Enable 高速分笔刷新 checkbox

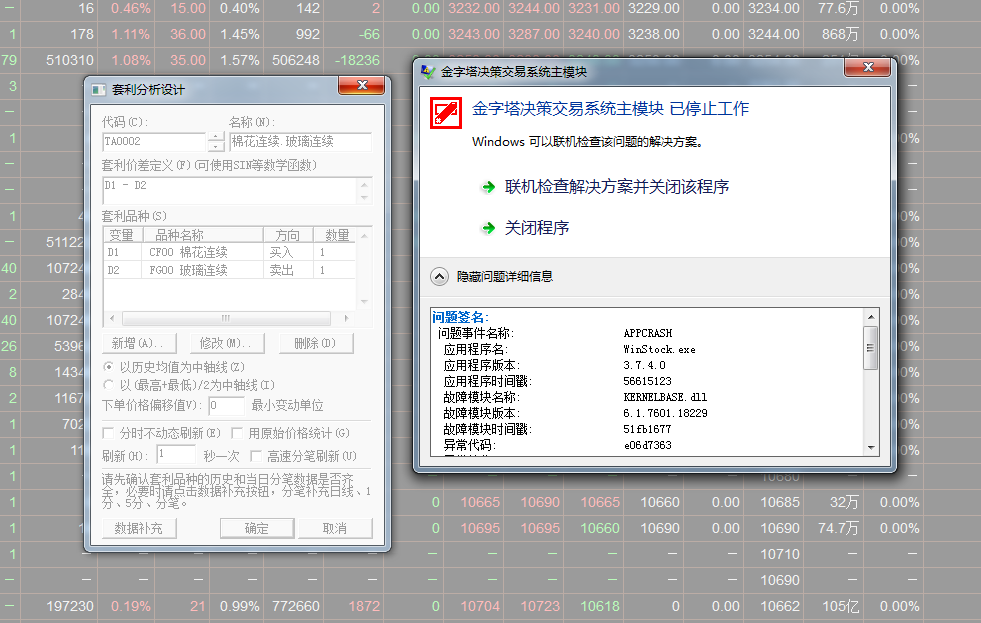pos(256,455)
